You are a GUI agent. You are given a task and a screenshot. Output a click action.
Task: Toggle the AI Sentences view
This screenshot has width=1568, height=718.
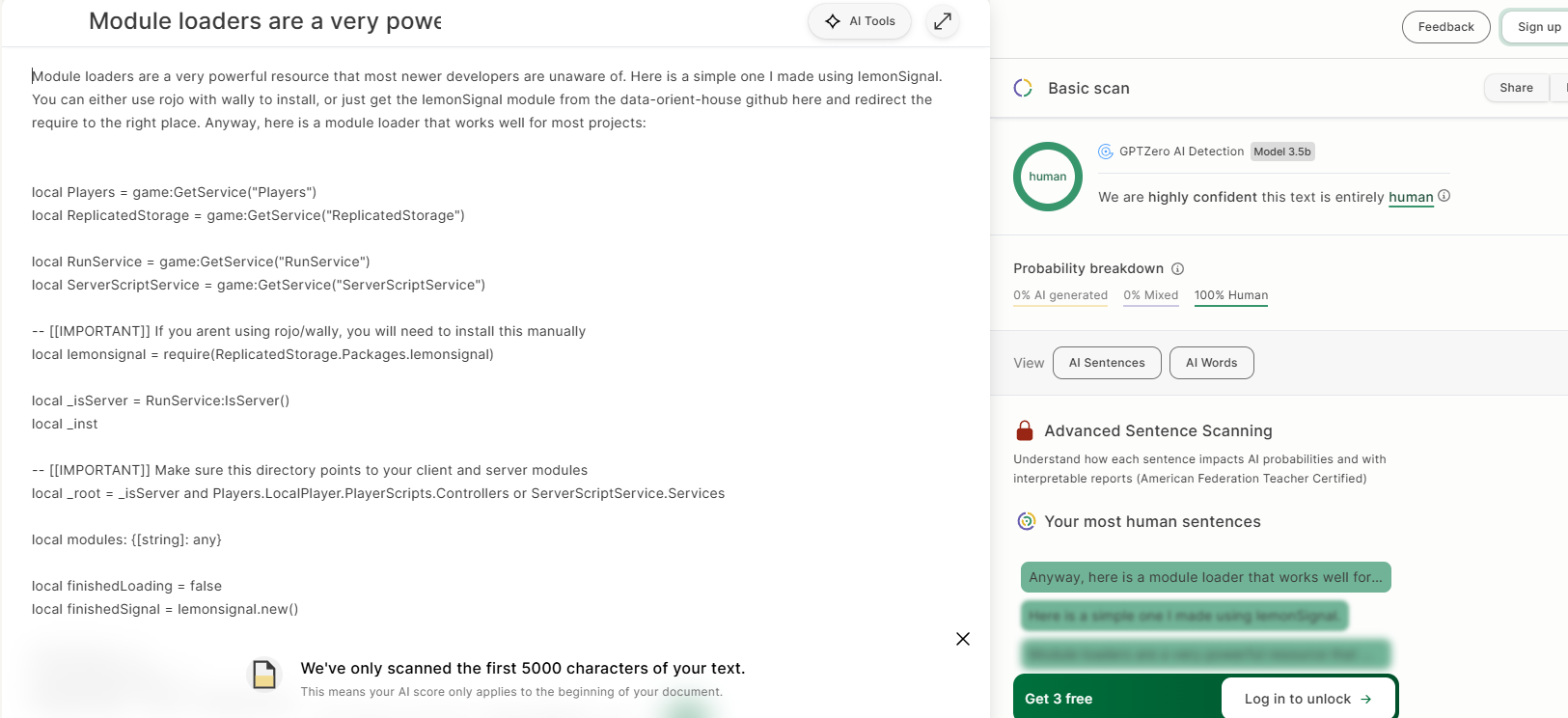[1107, 363]
